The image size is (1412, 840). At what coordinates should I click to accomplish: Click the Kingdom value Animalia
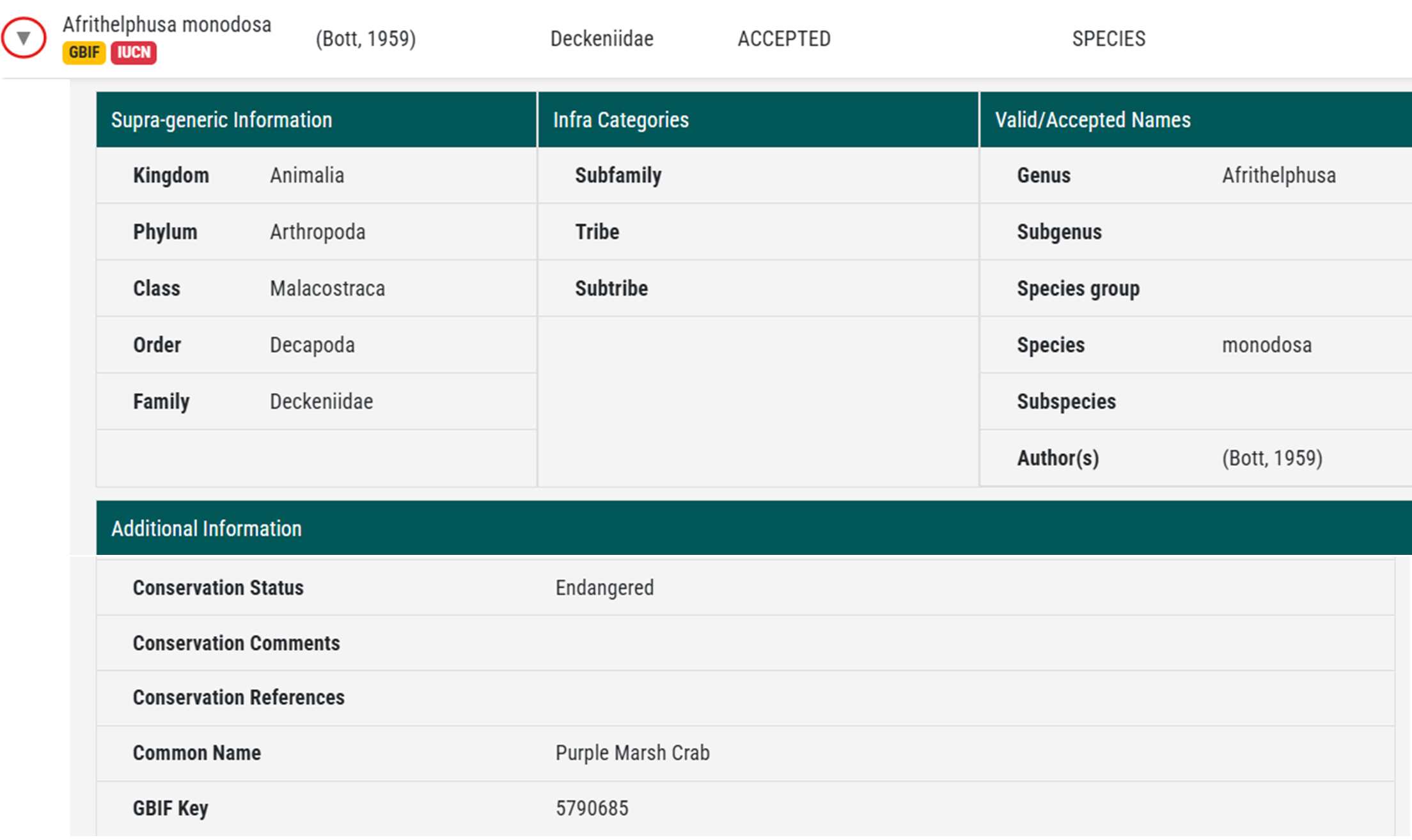307,175
